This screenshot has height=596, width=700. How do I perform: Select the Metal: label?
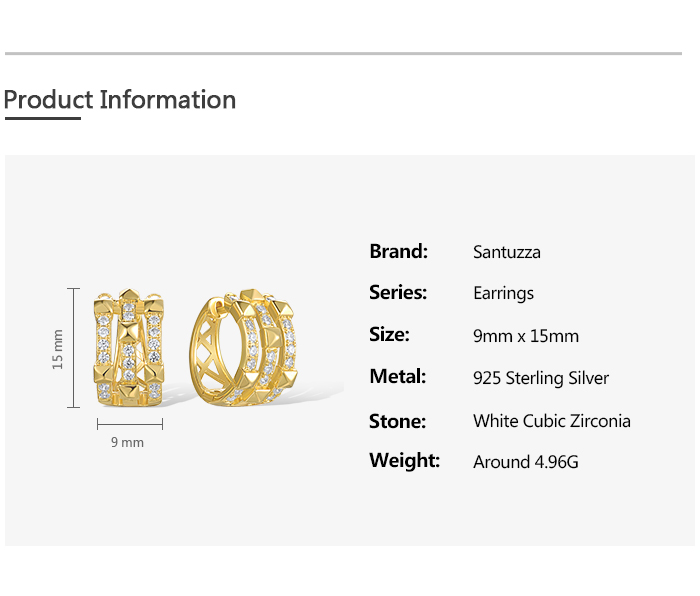(x=397, y=376)
